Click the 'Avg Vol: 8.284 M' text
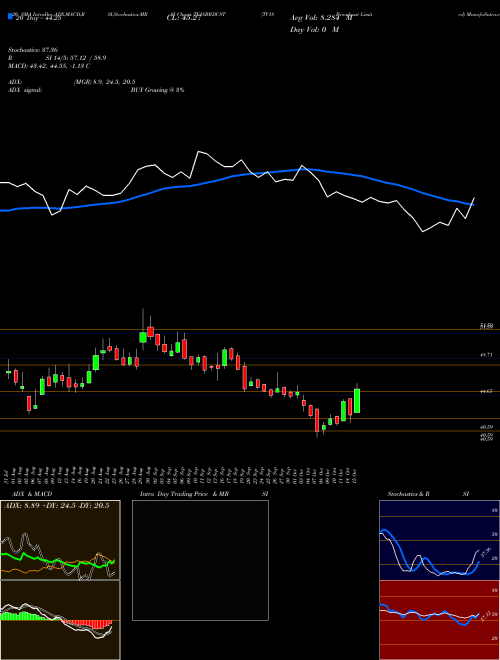 321,18
